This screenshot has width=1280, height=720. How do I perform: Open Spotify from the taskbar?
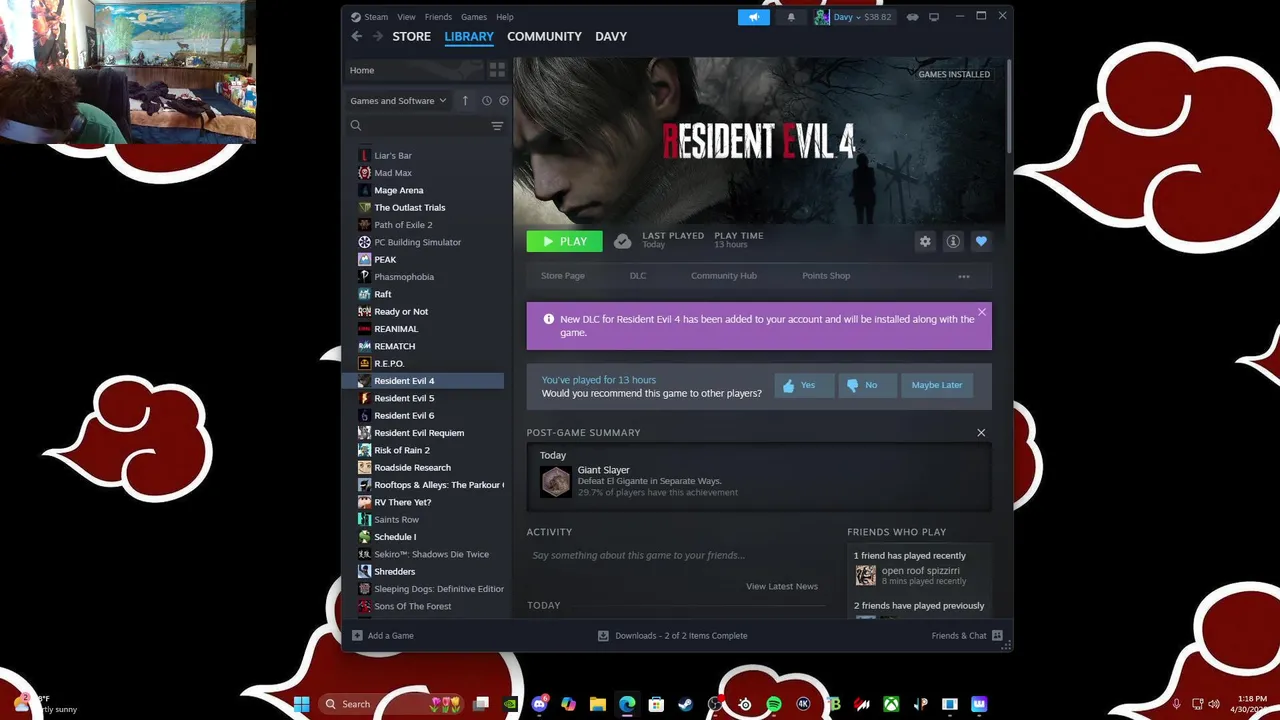click(774, 704)
